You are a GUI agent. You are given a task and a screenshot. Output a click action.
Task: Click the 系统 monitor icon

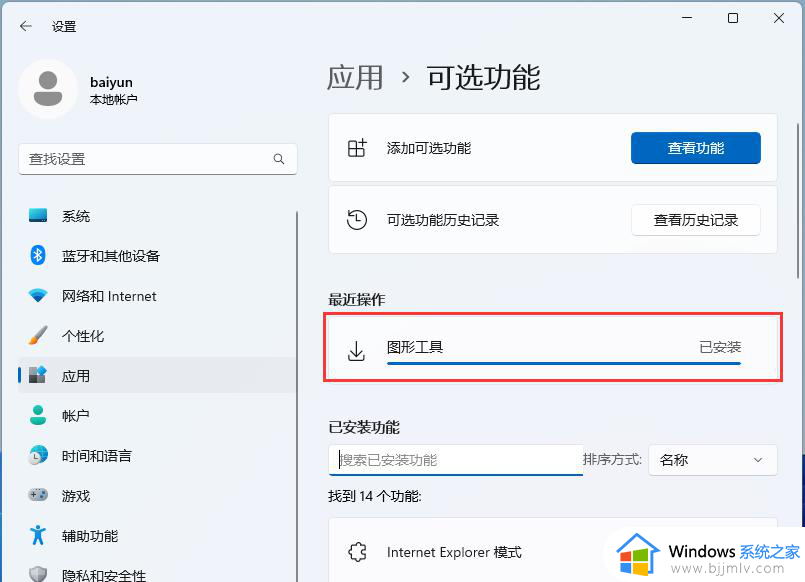[38, 216]
